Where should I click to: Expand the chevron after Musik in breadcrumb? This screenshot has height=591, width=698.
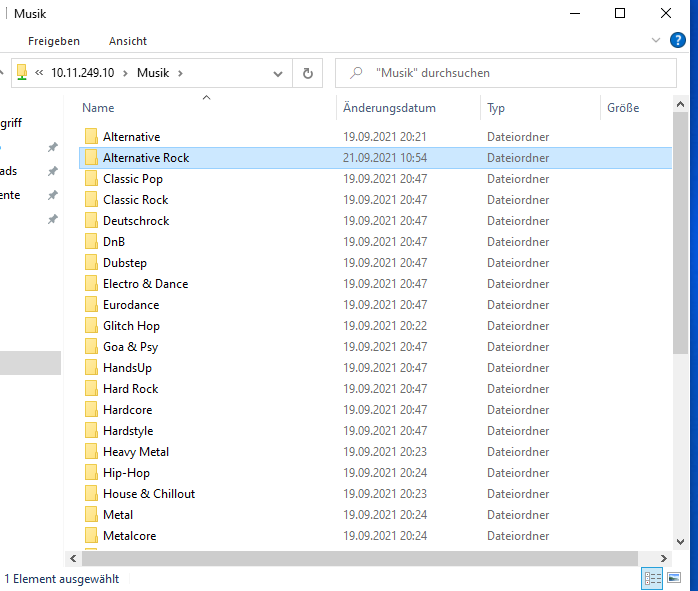[x=180, y=73]
